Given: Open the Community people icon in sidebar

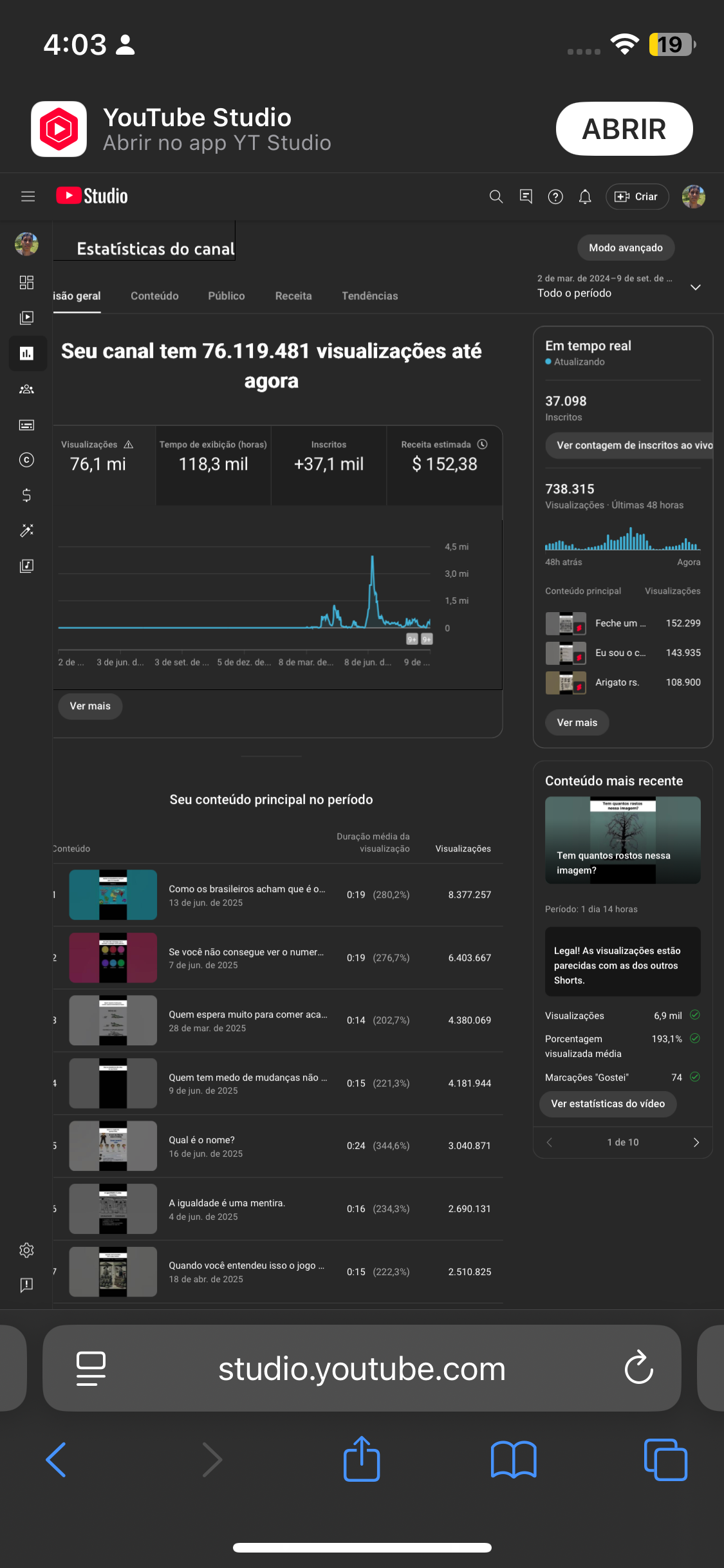Looking at the screenshot, I should pyautogui.click(x=26, y=389).
